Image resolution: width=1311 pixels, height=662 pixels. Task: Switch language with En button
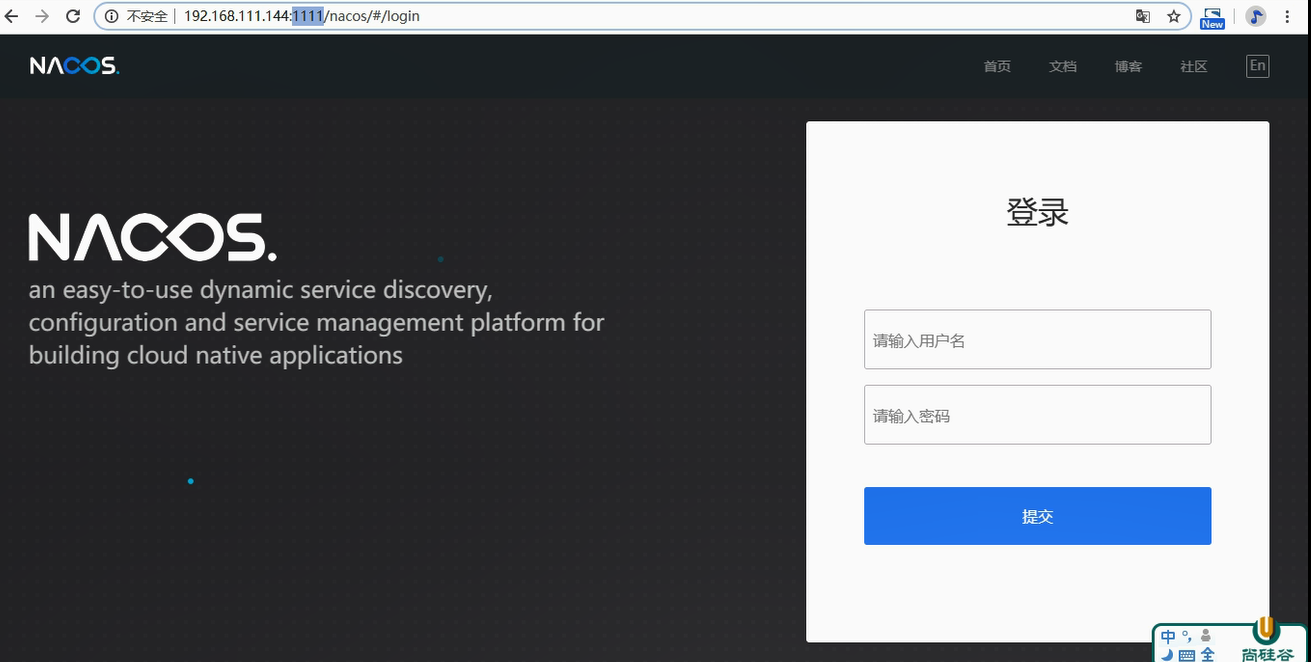1257,66
